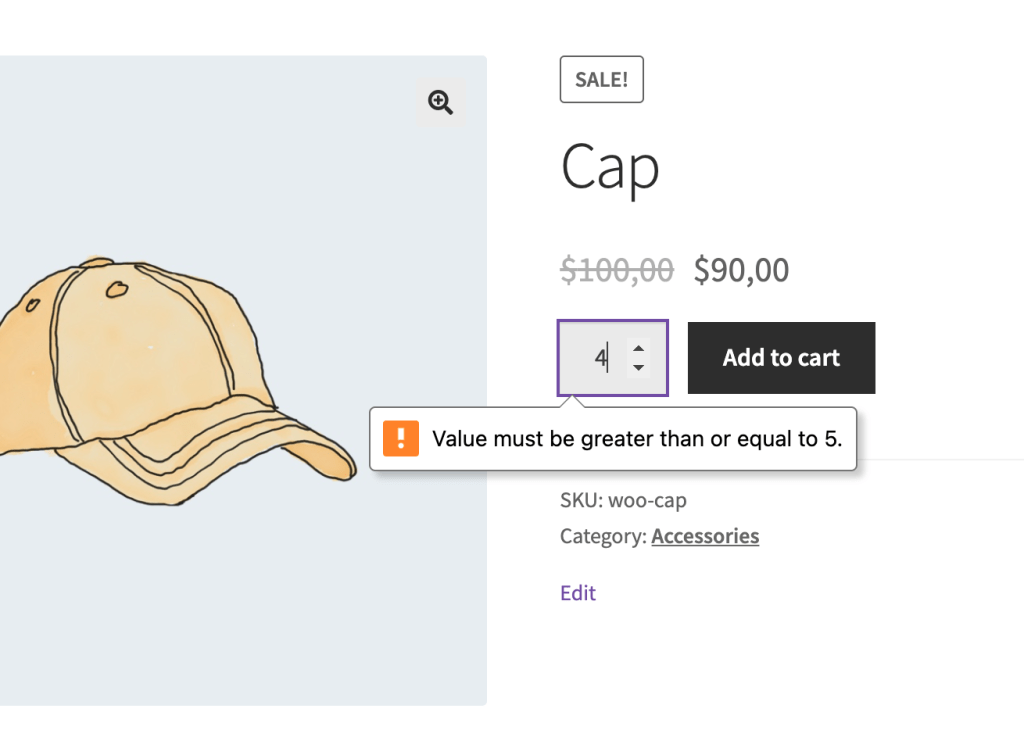
Task: Decrease quantity with the down arrow
Action: pyautogui.click(x=639, y=368)
